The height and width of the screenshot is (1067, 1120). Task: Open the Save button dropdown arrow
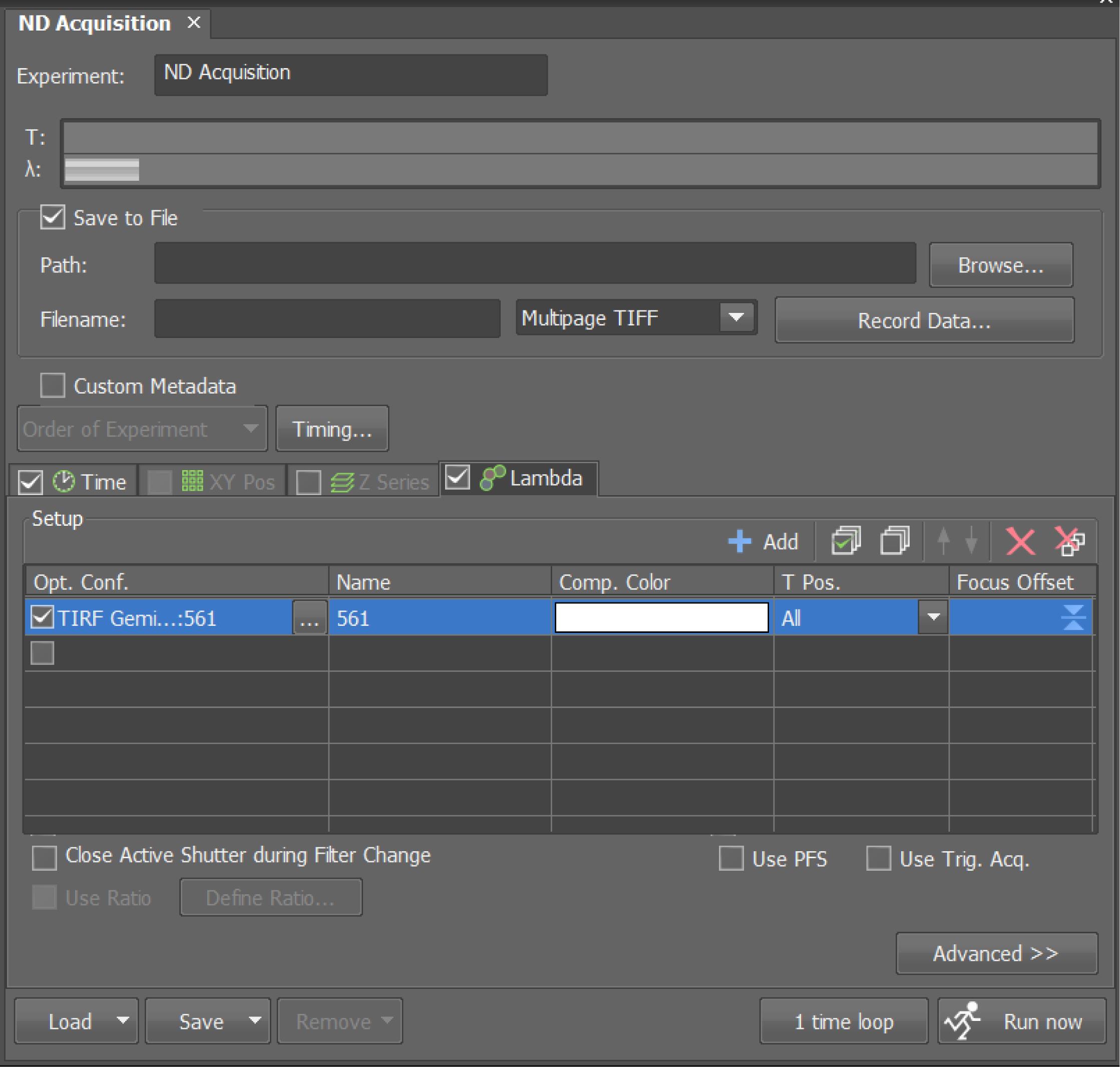point(255,1021)
